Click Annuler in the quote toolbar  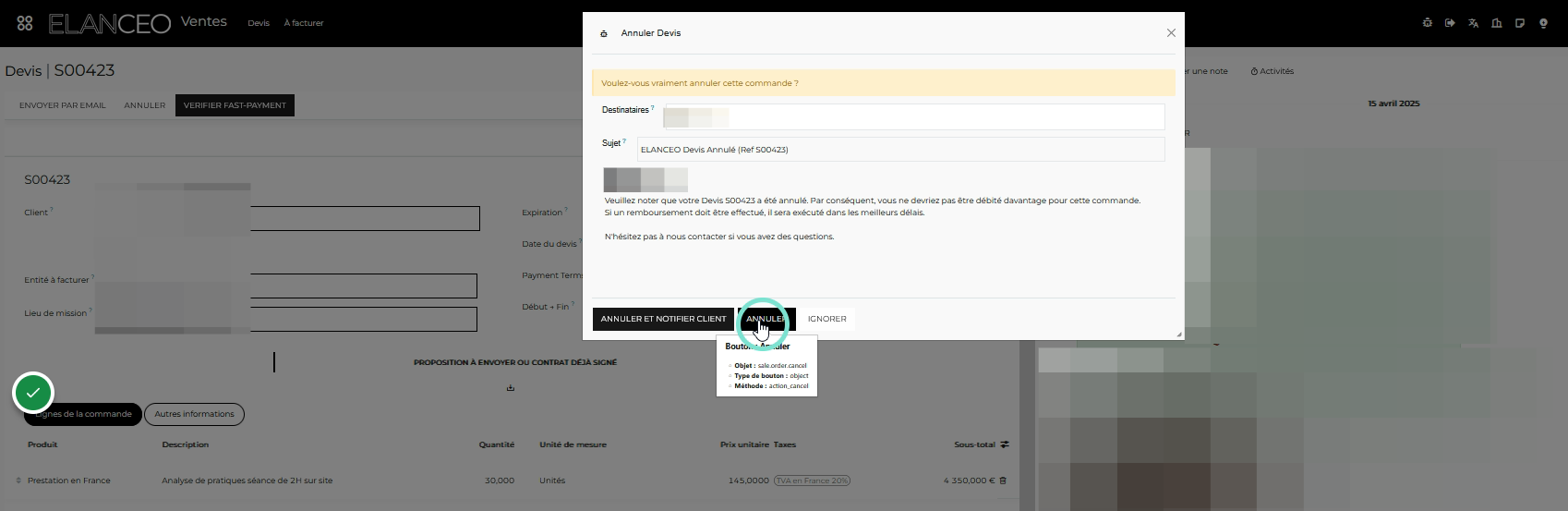[145, 105]
